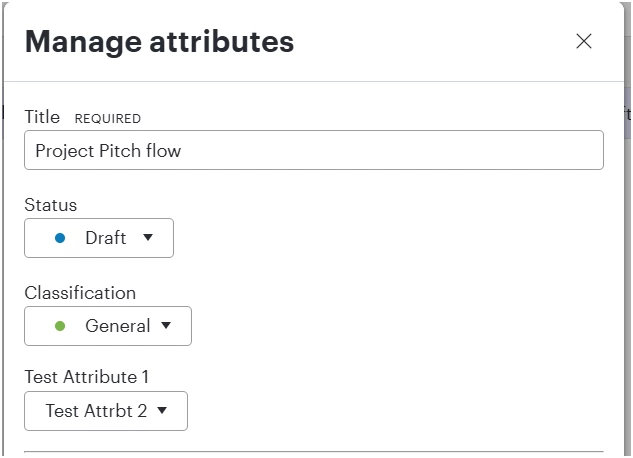Image resolution: width=633 pixels, height=458 pixels.
Task: Select the Draft text in Status
Action: pos(106,238)
